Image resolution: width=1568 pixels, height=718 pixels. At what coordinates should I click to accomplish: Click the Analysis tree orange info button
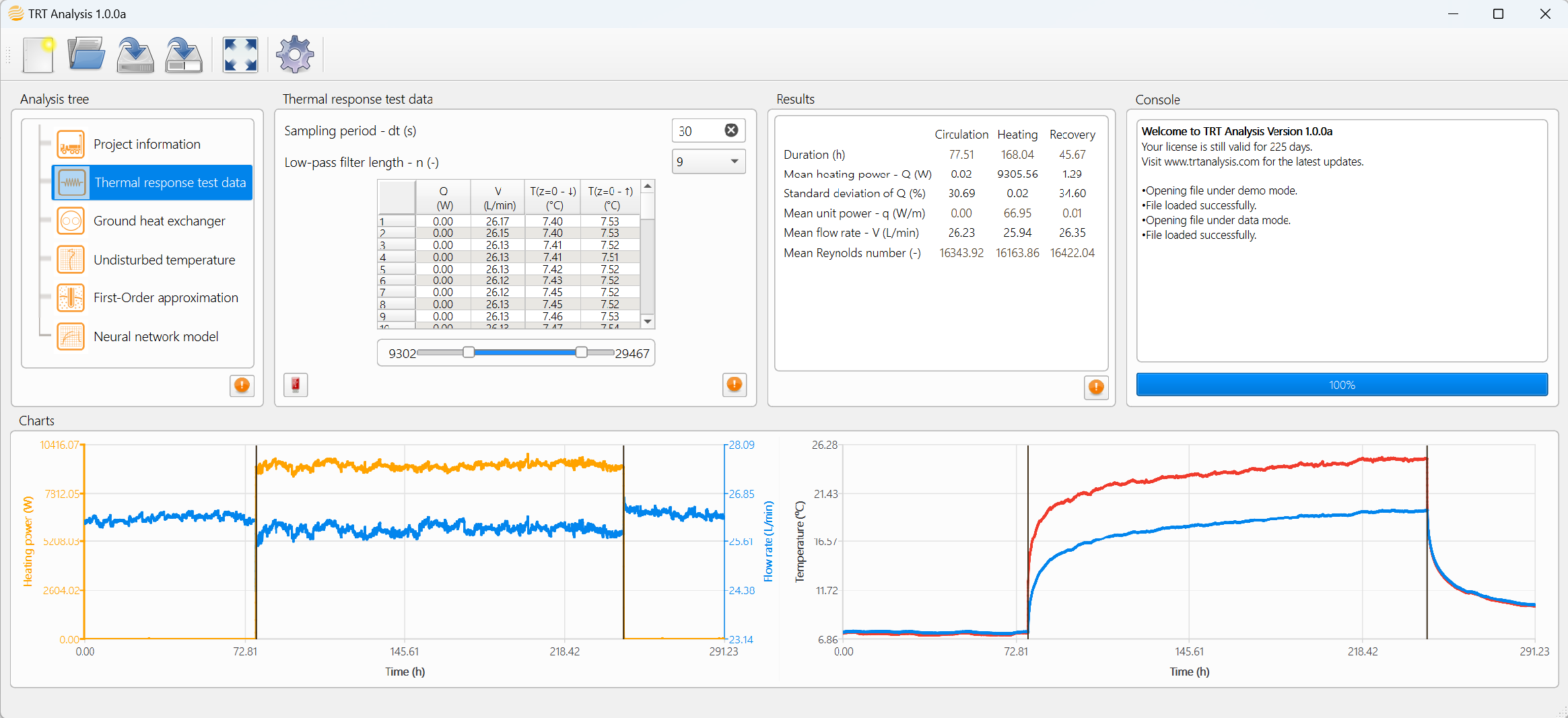242,385
